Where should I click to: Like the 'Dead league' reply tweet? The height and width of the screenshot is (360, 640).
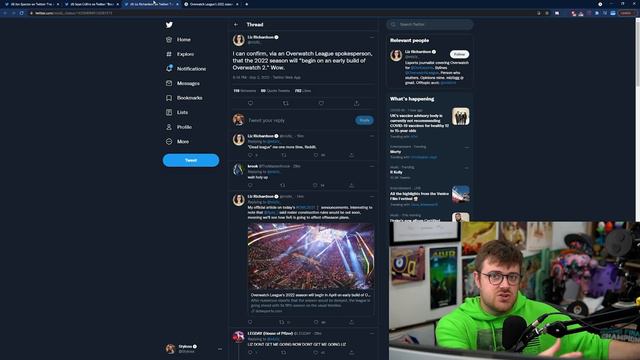(x=316, y=155)
